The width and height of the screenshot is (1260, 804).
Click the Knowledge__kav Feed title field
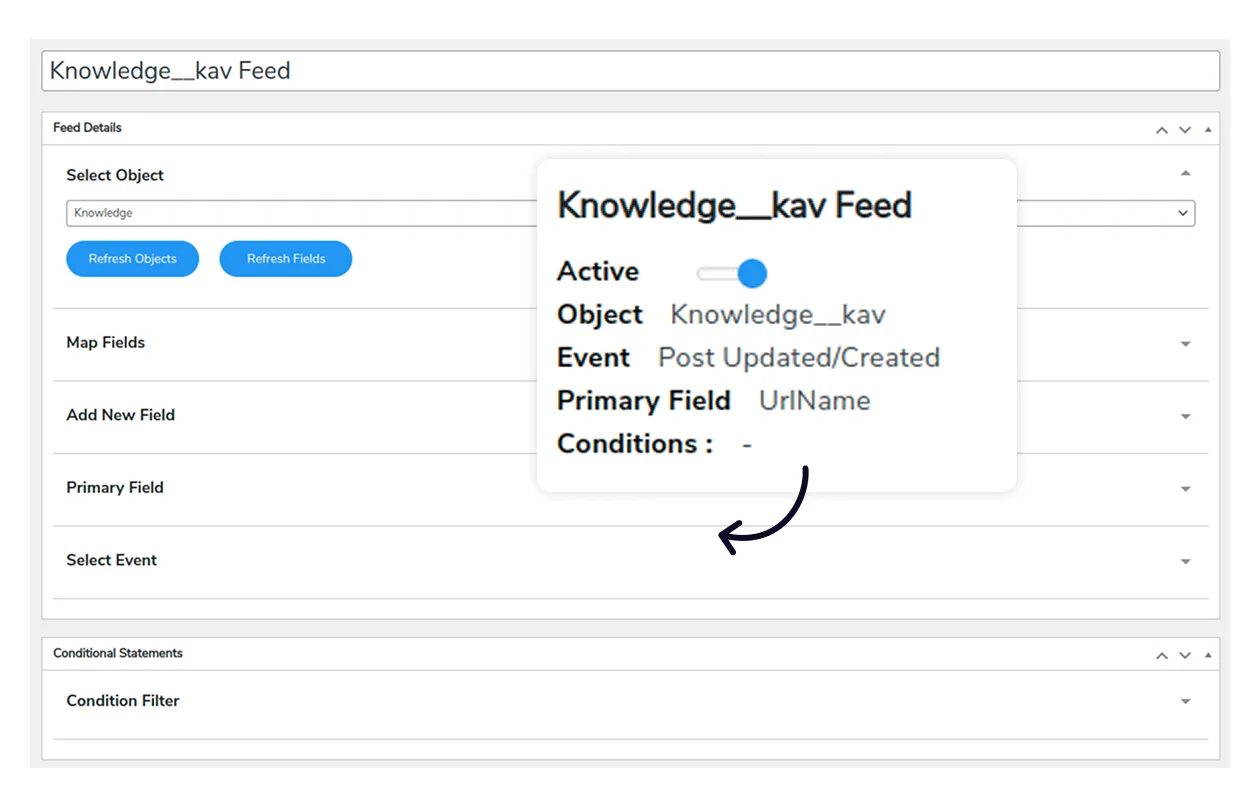630,71
